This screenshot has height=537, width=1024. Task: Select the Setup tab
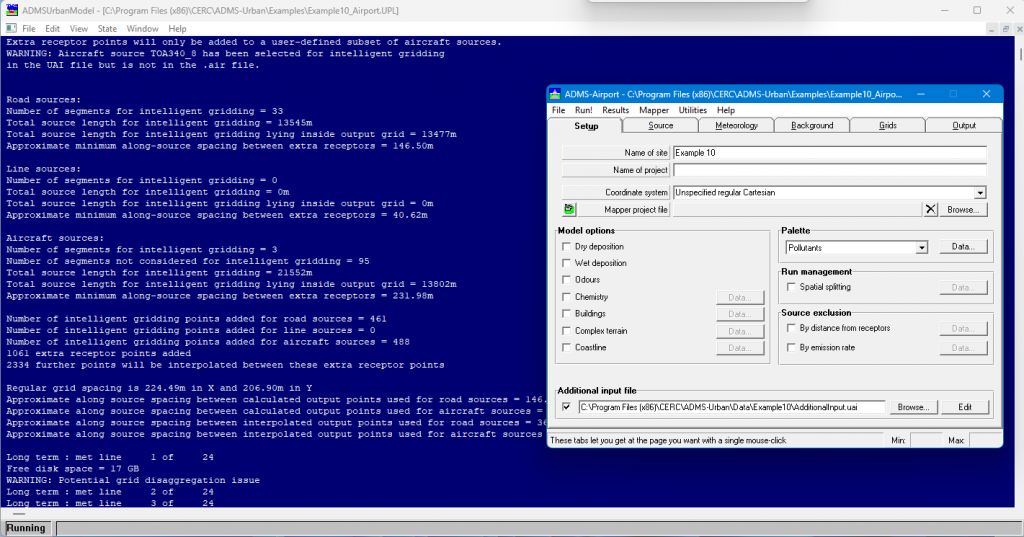(586, 125)
